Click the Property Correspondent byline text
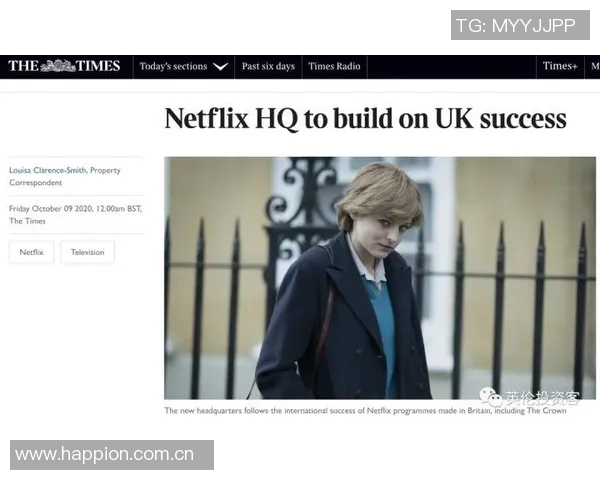This screenshot has height=480, width=600. (65, 176)
